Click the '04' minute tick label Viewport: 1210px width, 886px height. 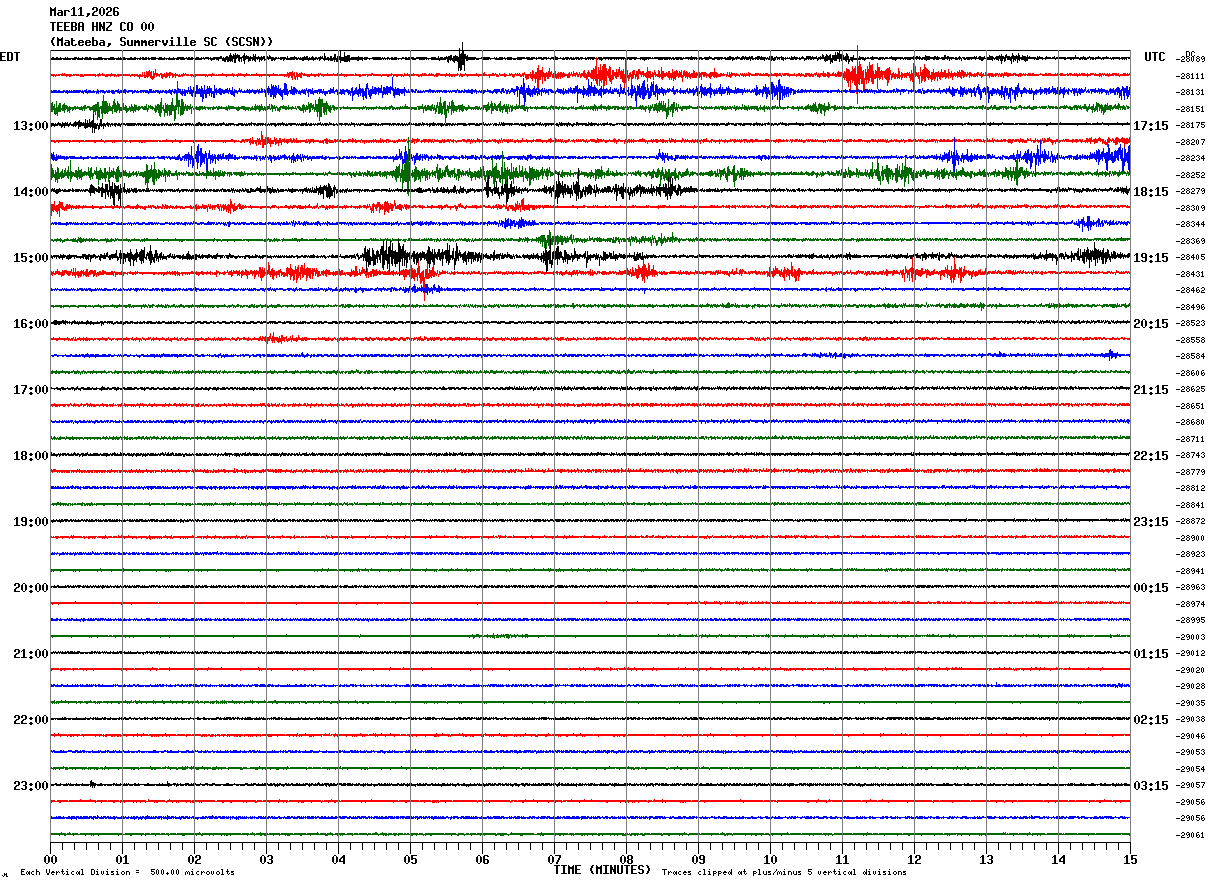338,860
